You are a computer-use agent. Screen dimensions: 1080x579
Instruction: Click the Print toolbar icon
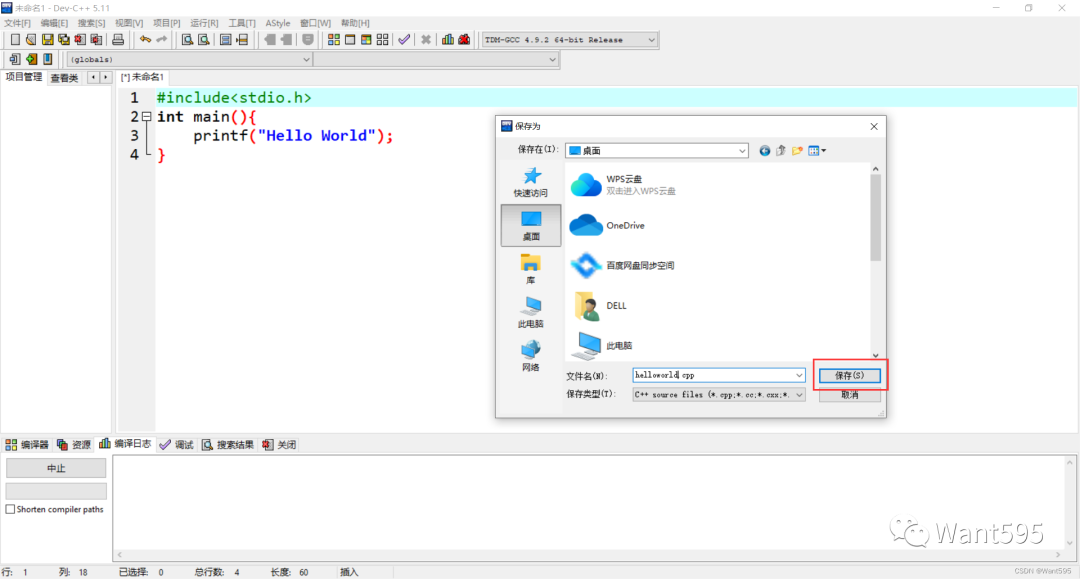tap(118, 40)
